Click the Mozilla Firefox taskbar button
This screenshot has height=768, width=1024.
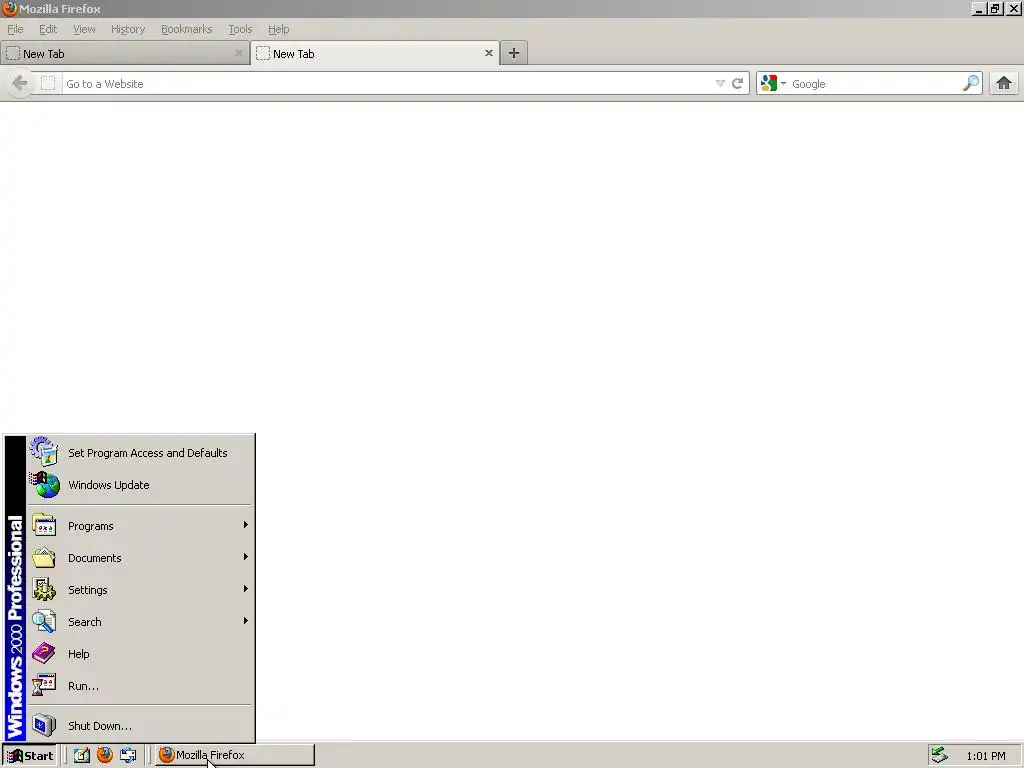235,756
